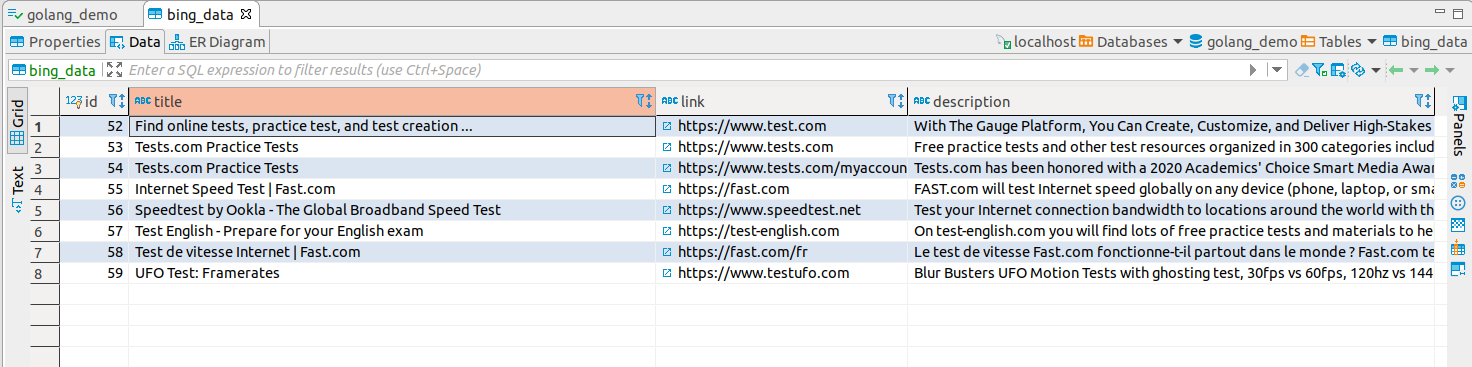Screen dimensions: 1472x367
Task: Click the link column filter/sort icon
Action: point(895,101)
